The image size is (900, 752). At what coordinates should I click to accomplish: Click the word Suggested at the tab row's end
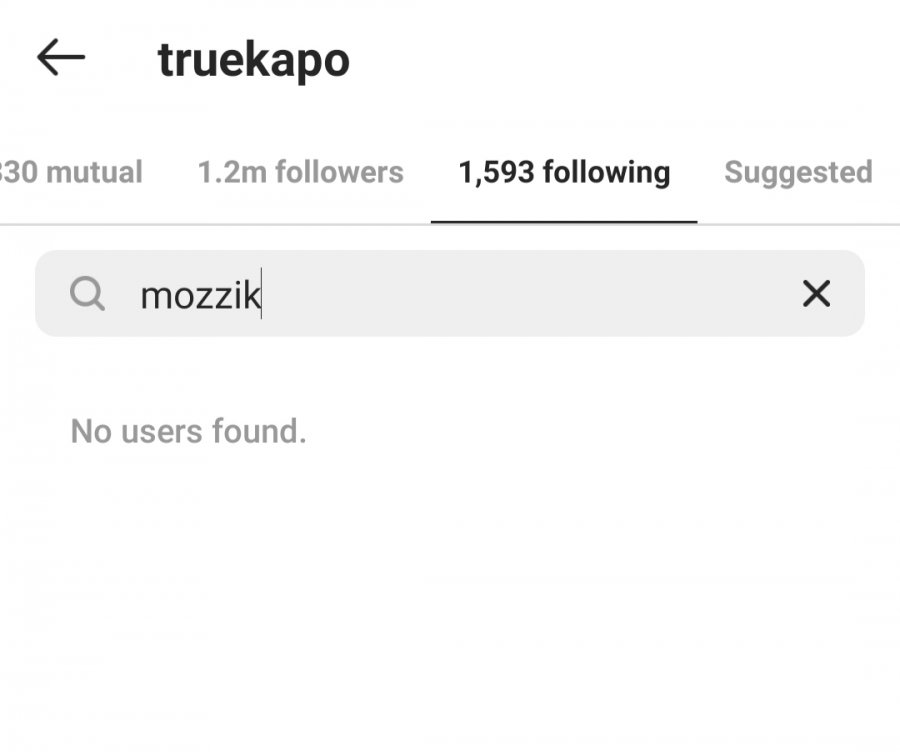click(798, 172)
